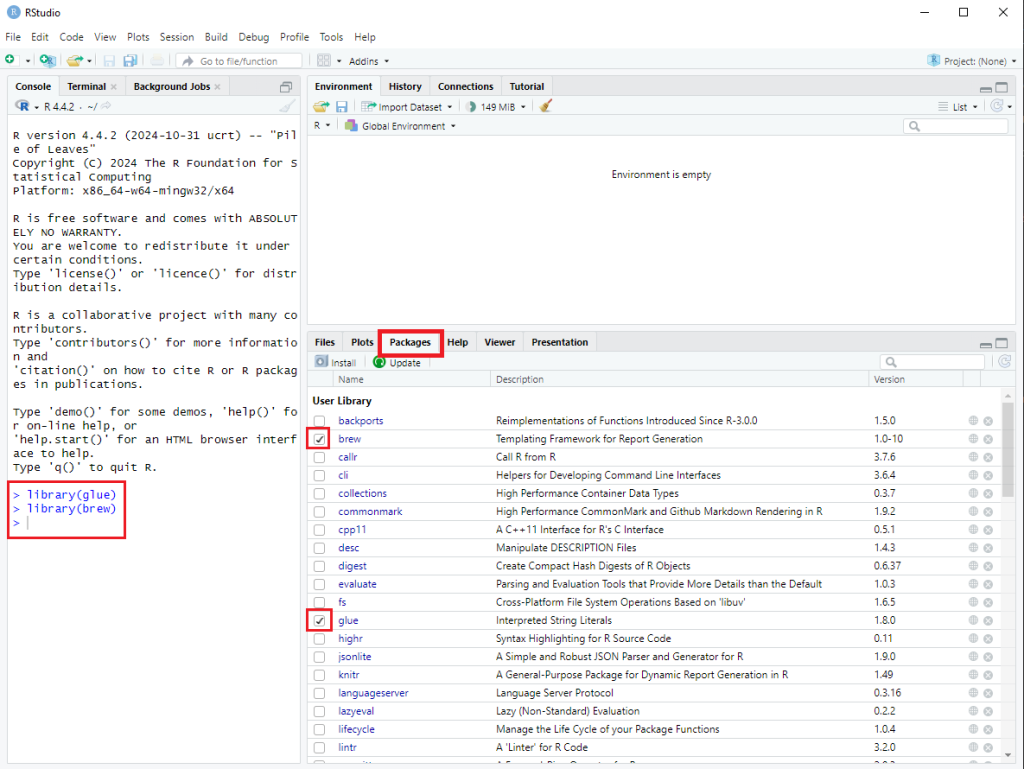Open the web documentation globe icon for brew
The image size is (1024, 769).
973,439
